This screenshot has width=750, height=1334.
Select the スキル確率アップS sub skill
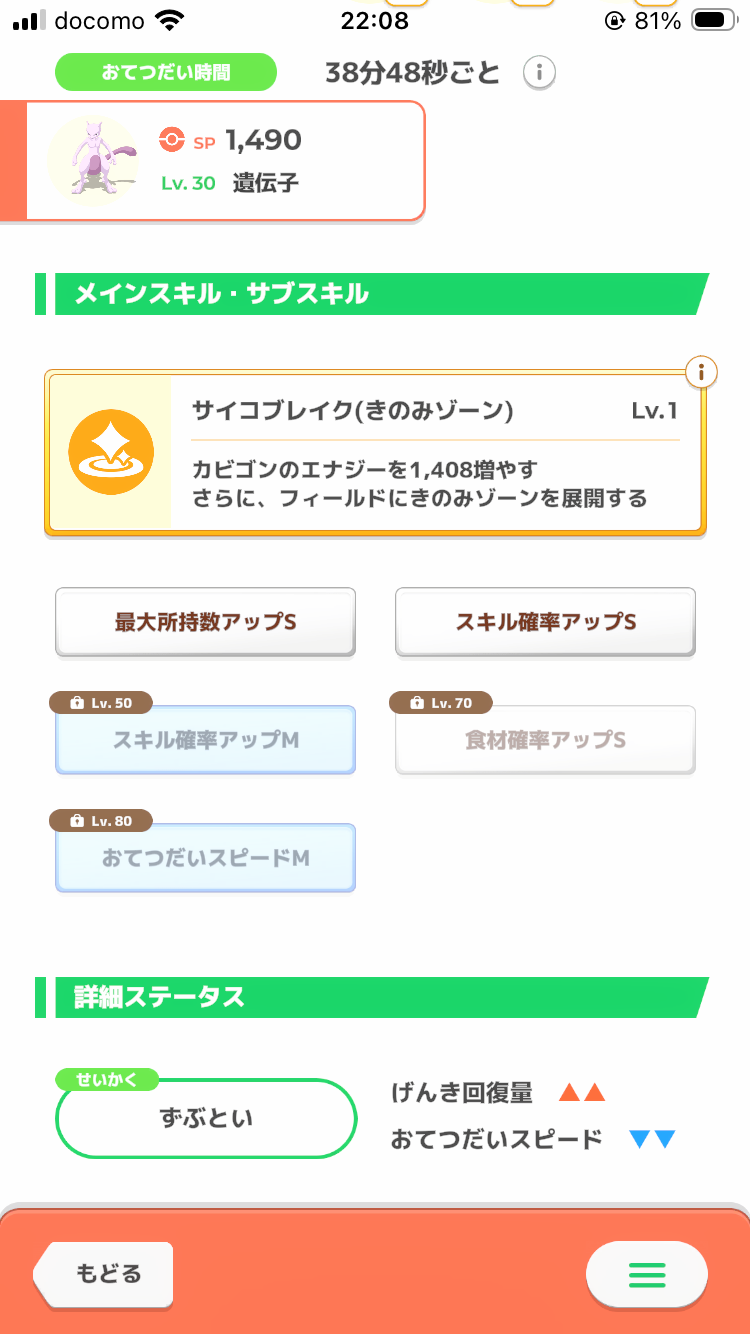point(546,622)
